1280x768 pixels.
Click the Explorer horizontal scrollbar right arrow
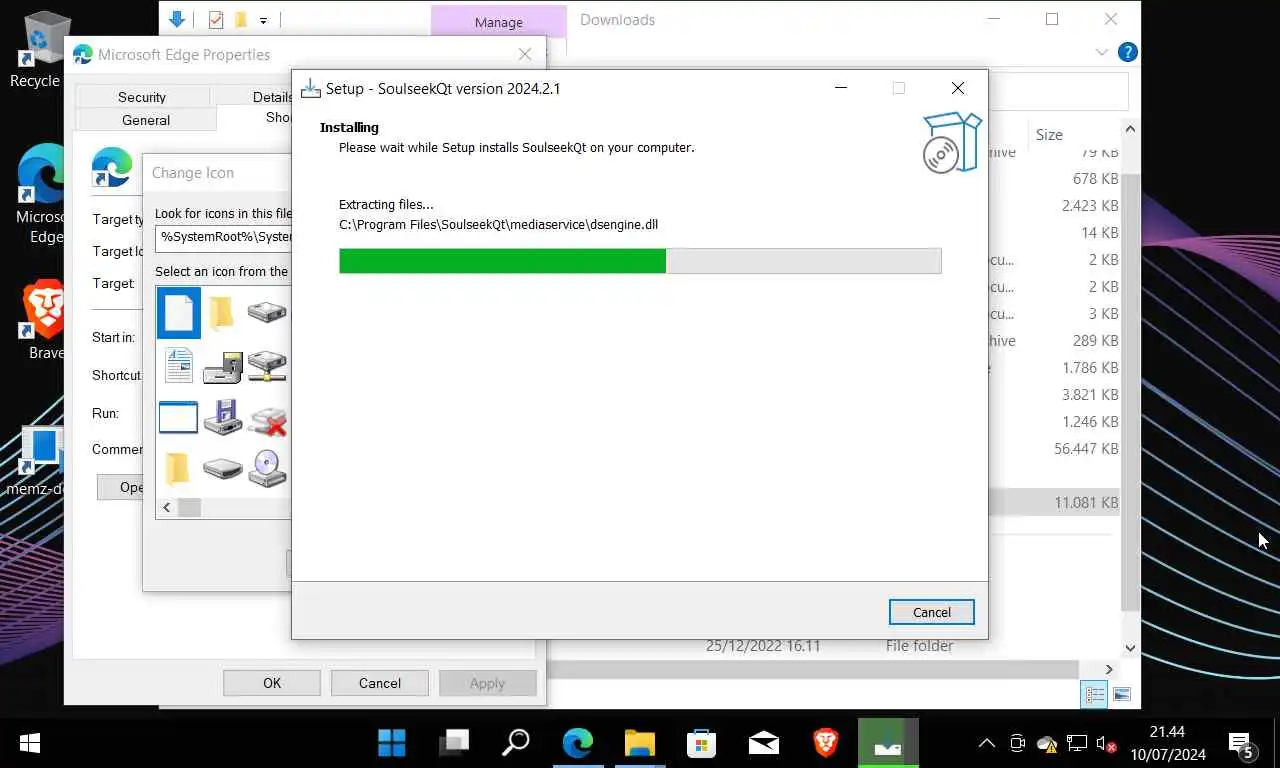(x=1109, y=669)
